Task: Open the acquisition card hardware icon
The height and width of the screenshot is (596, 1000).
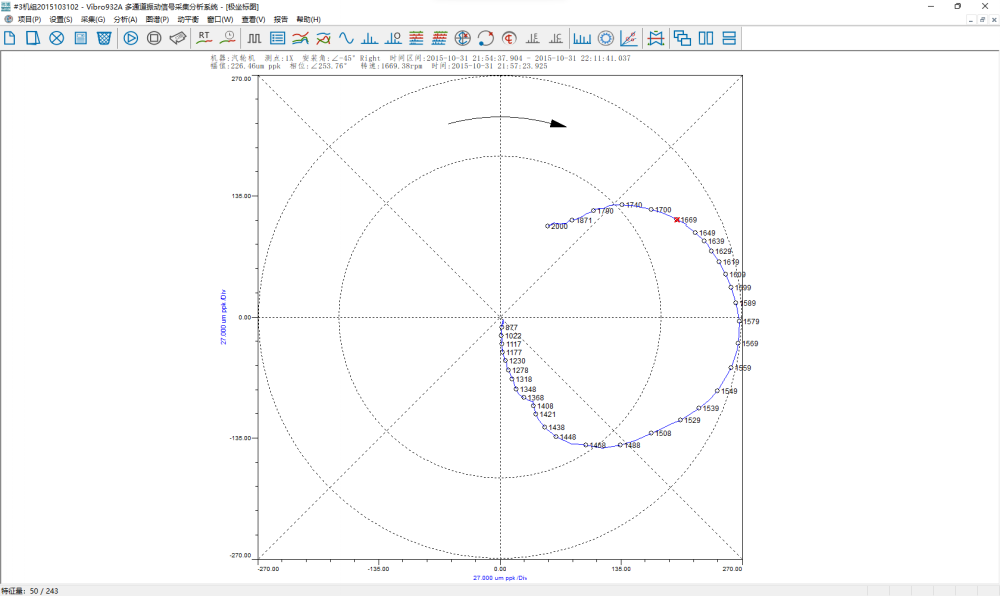Action: 178,38
